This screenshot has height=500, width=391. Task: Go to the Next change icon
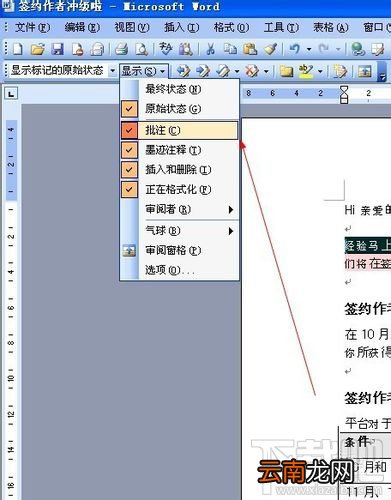pyautogui.click(x=203, y=71)
